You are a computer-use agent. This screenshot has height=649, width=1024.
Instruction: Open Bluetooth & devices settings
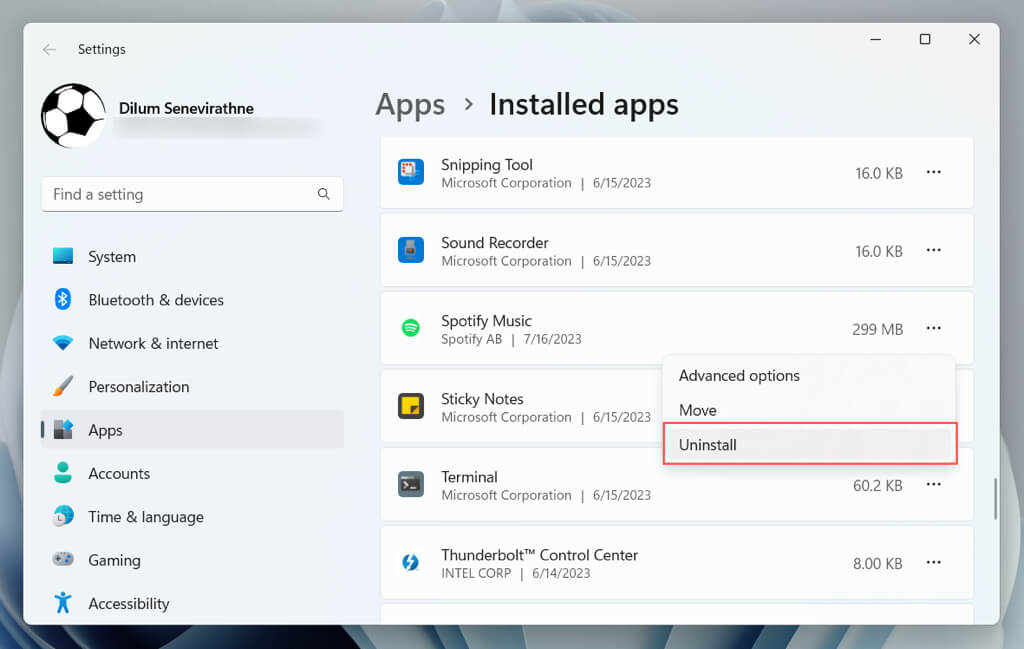[x=155, y=300]
